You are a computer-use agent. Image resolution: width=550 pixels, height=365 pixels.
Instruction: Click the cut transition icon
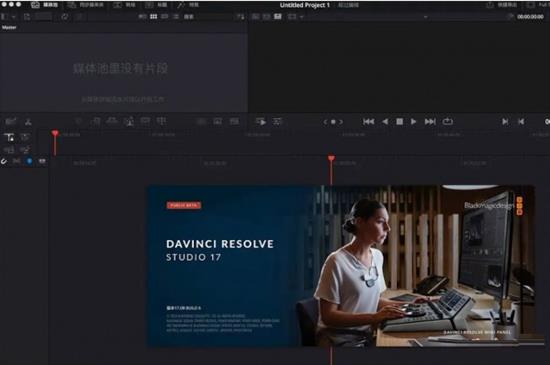coord(201,122)
